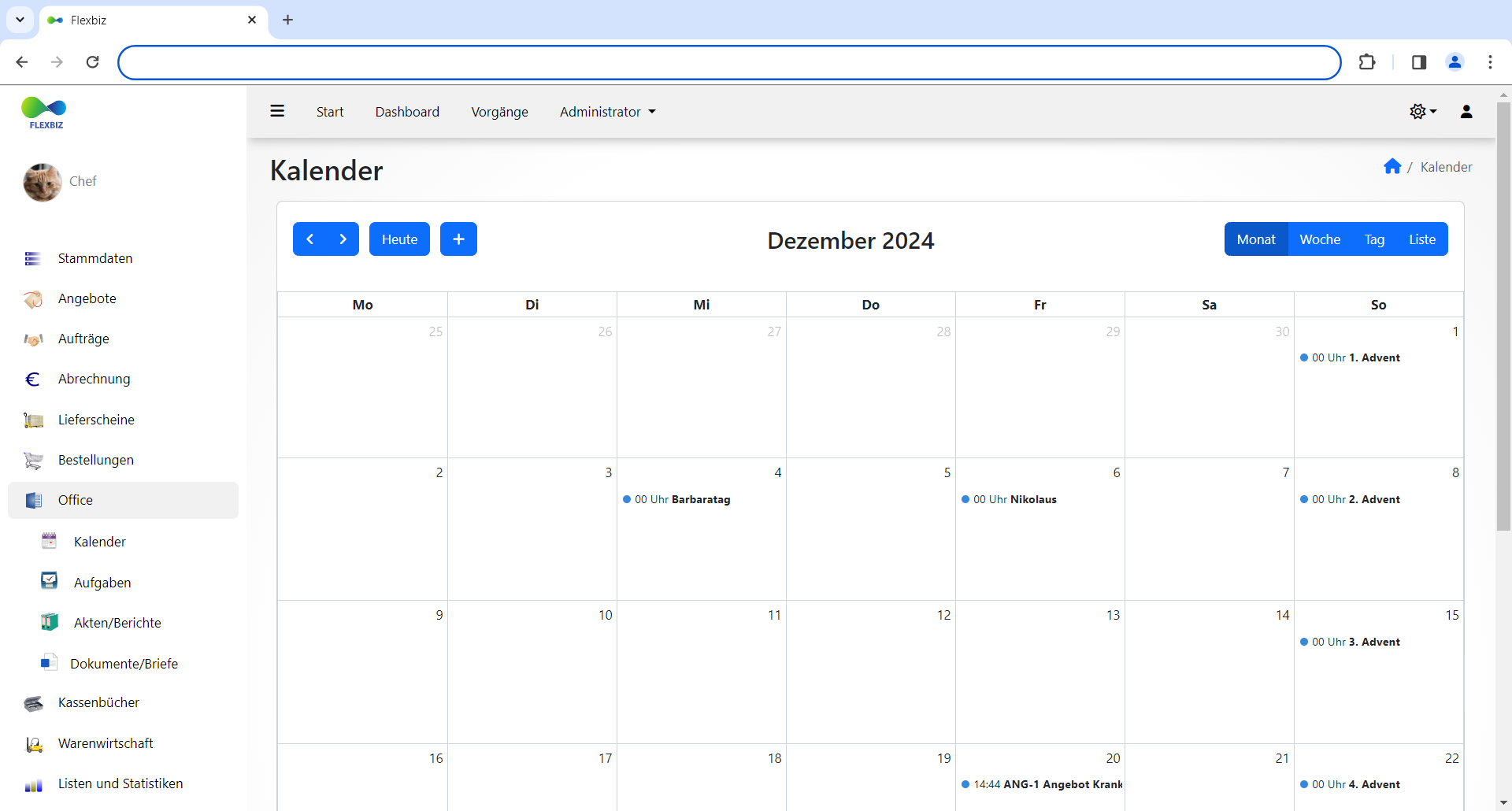This screenshot has height=811, width=1512.
Task: Open the Dokumente/Briefe sidebar link
Action: (x=124, y=664)
